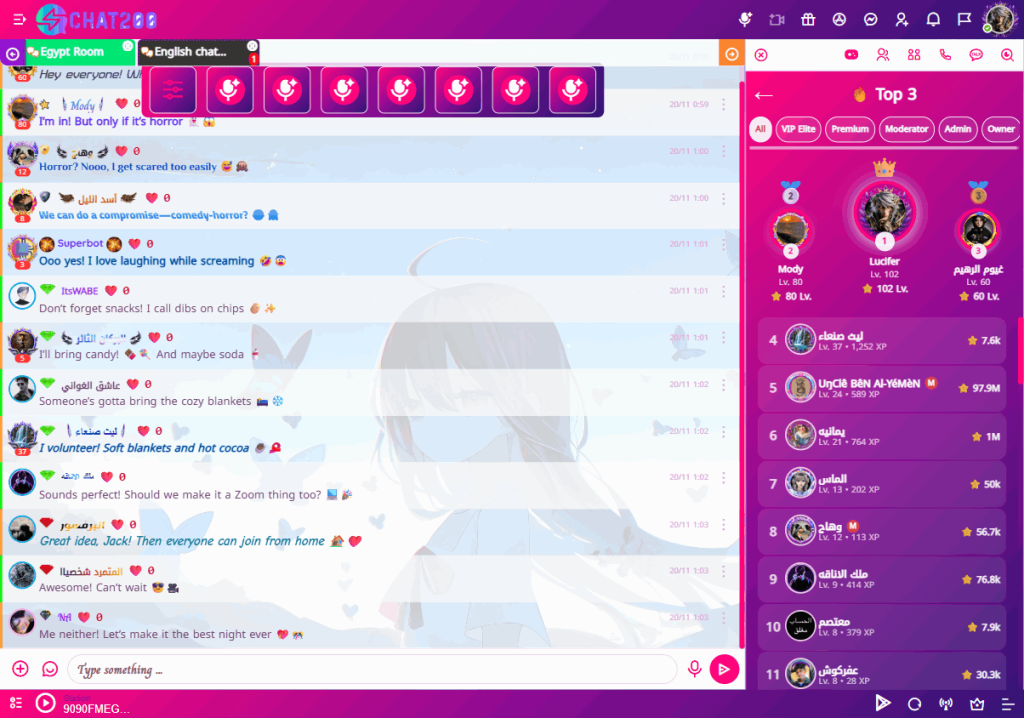Click the add-friend icon in the top bar
This screenshot has height=718, width=1024.
coord(900,18)
